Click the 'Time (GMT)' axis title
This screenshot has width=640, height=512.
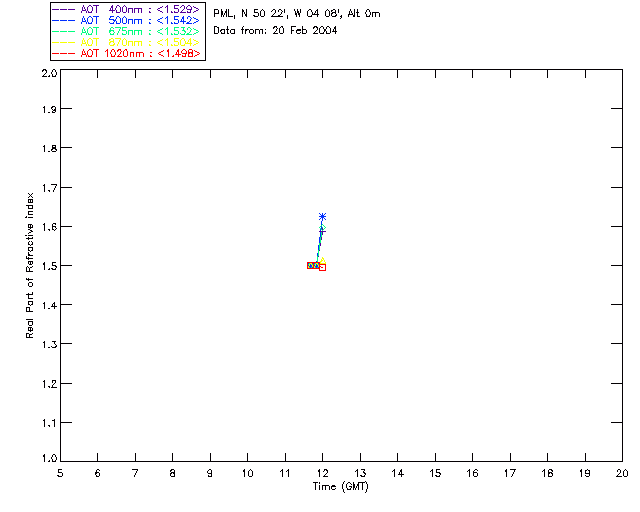tap(341, 487)
